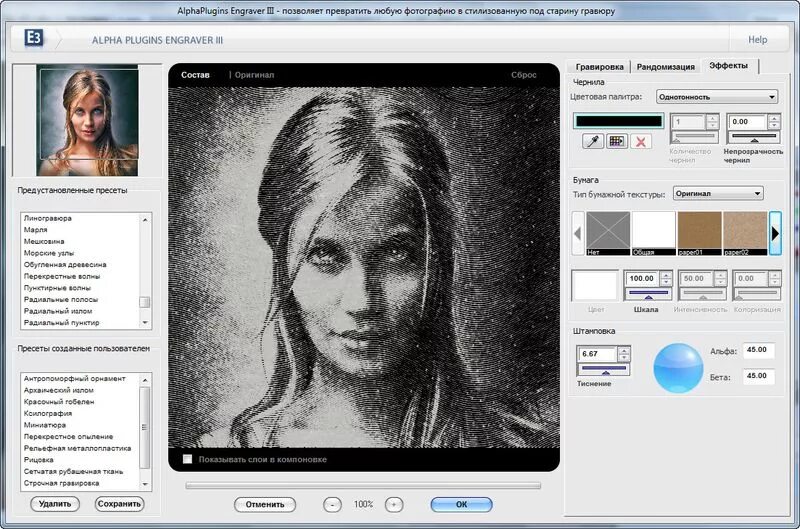Zoom in with the plus button
The height and width of the screenshot is (529, 800).
tap(393, 505)
